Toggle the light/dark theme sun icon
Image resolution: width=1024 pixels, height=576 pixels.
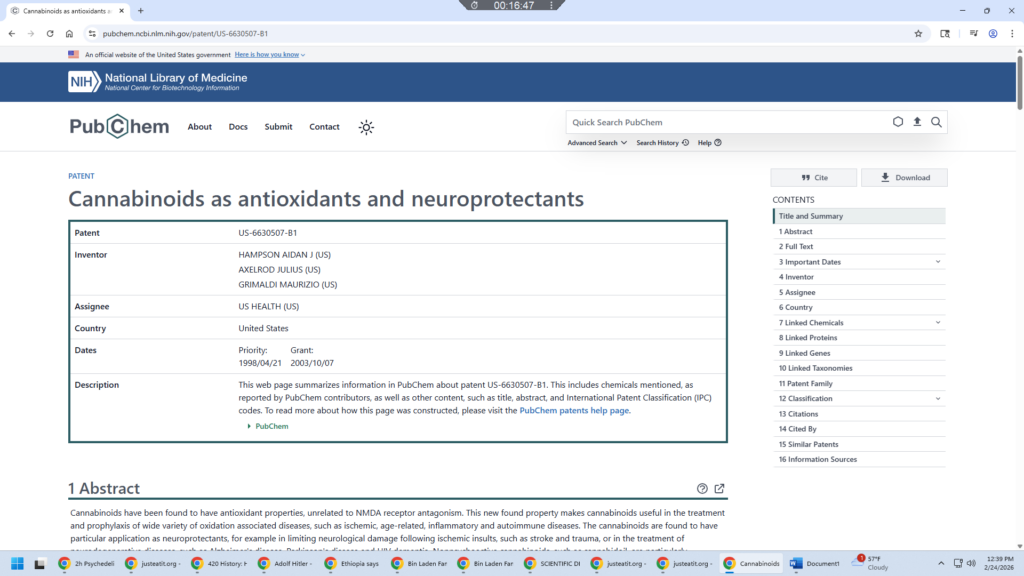coord(367,127)
